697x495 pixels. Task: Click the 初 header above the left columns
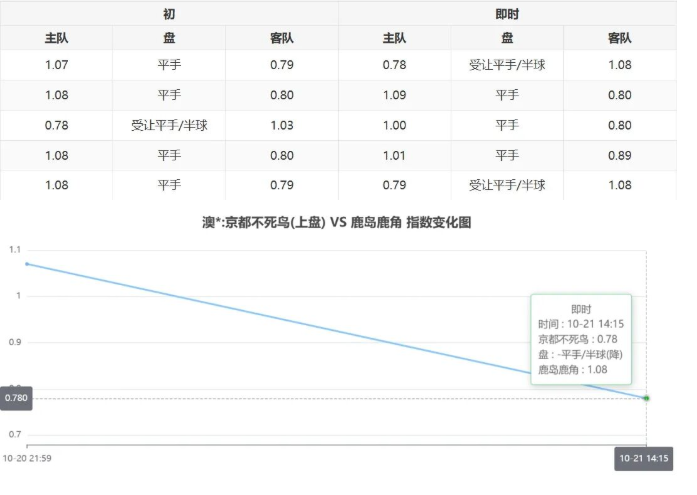click(169, 14)
